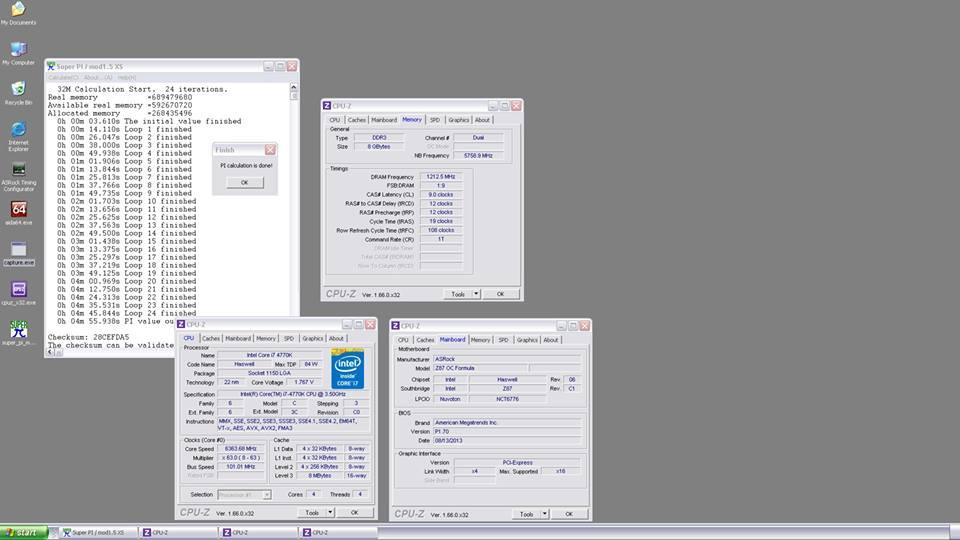The height and width of the screenshot is (540, 960).
Task: Open the Memory tab in the CPU-Z processor window
Action: [x=266, y=339]
